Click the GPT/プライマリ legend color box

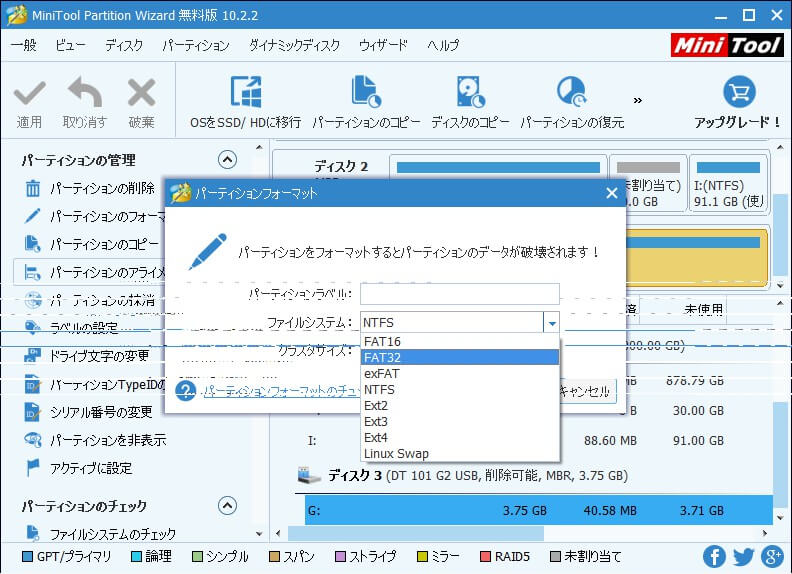pos(28,556)
